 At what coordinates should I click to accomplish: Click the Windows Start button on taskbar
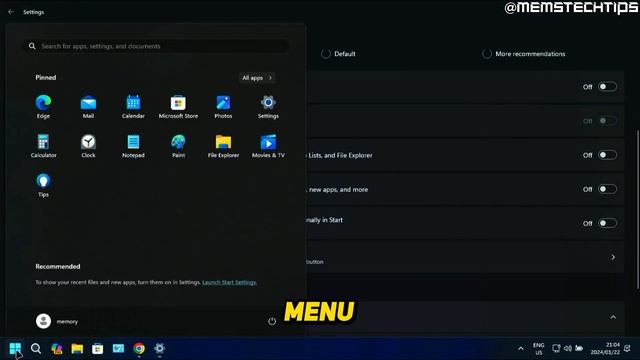[x=15, y=348]
